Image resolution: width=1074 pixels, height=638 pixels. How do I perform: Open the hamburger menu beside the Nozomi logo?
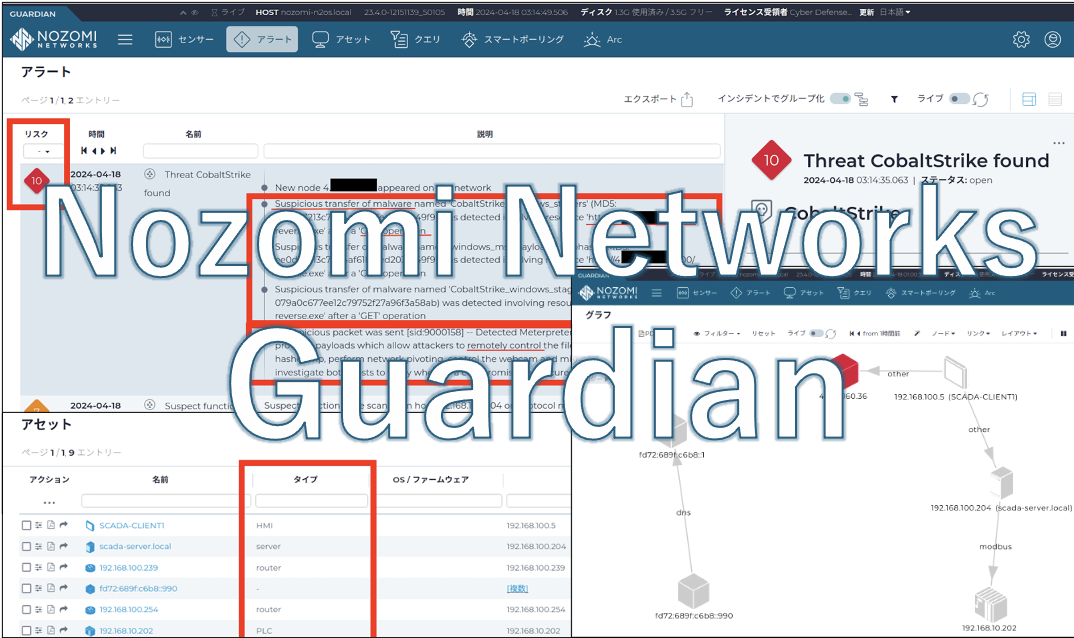[125, 40]
